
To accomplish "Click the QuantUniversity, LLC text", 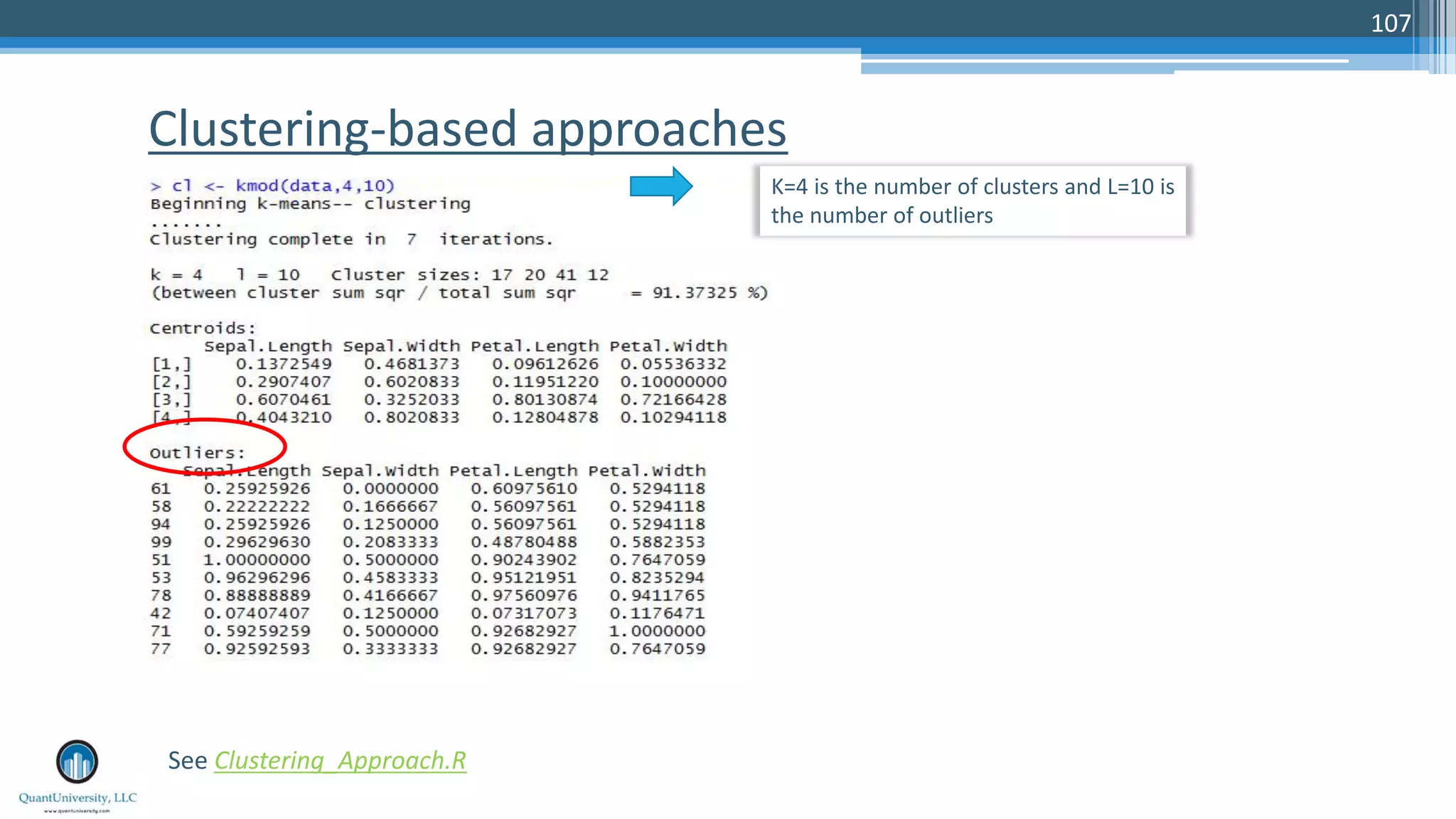I will point(77,798).
